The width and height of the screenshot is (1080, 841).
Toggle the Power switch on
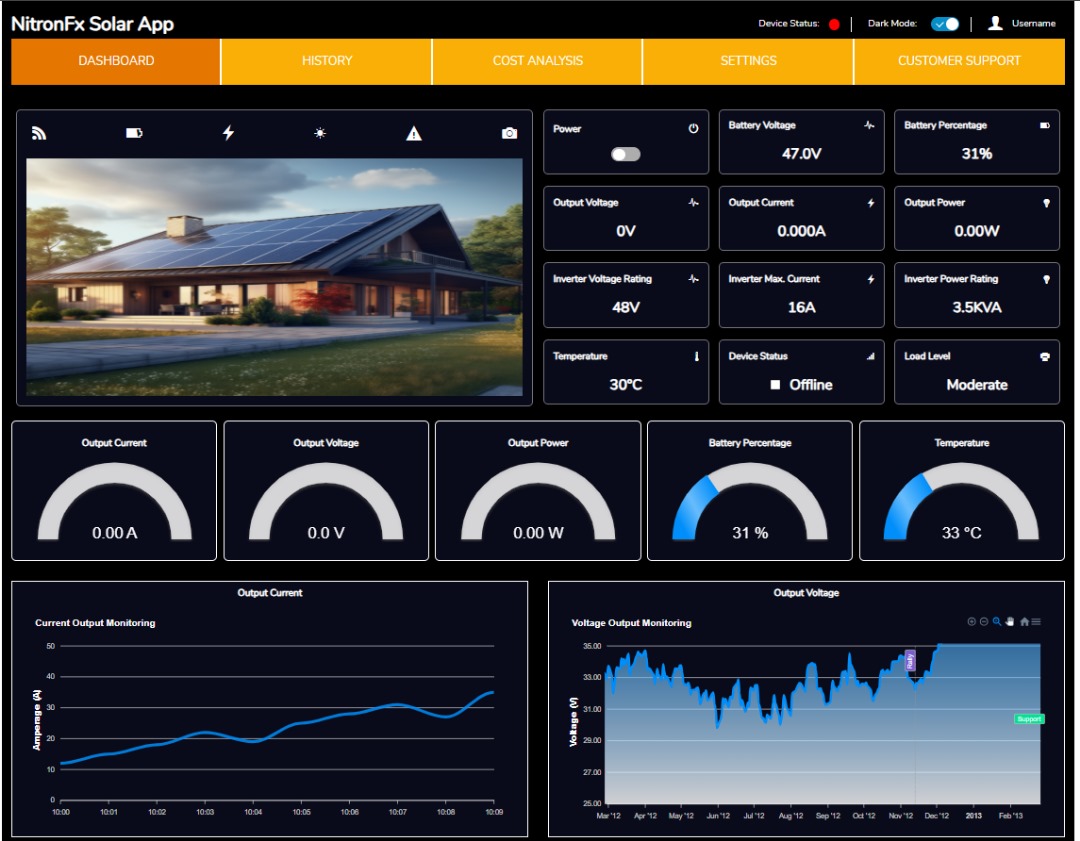(626, 154)
